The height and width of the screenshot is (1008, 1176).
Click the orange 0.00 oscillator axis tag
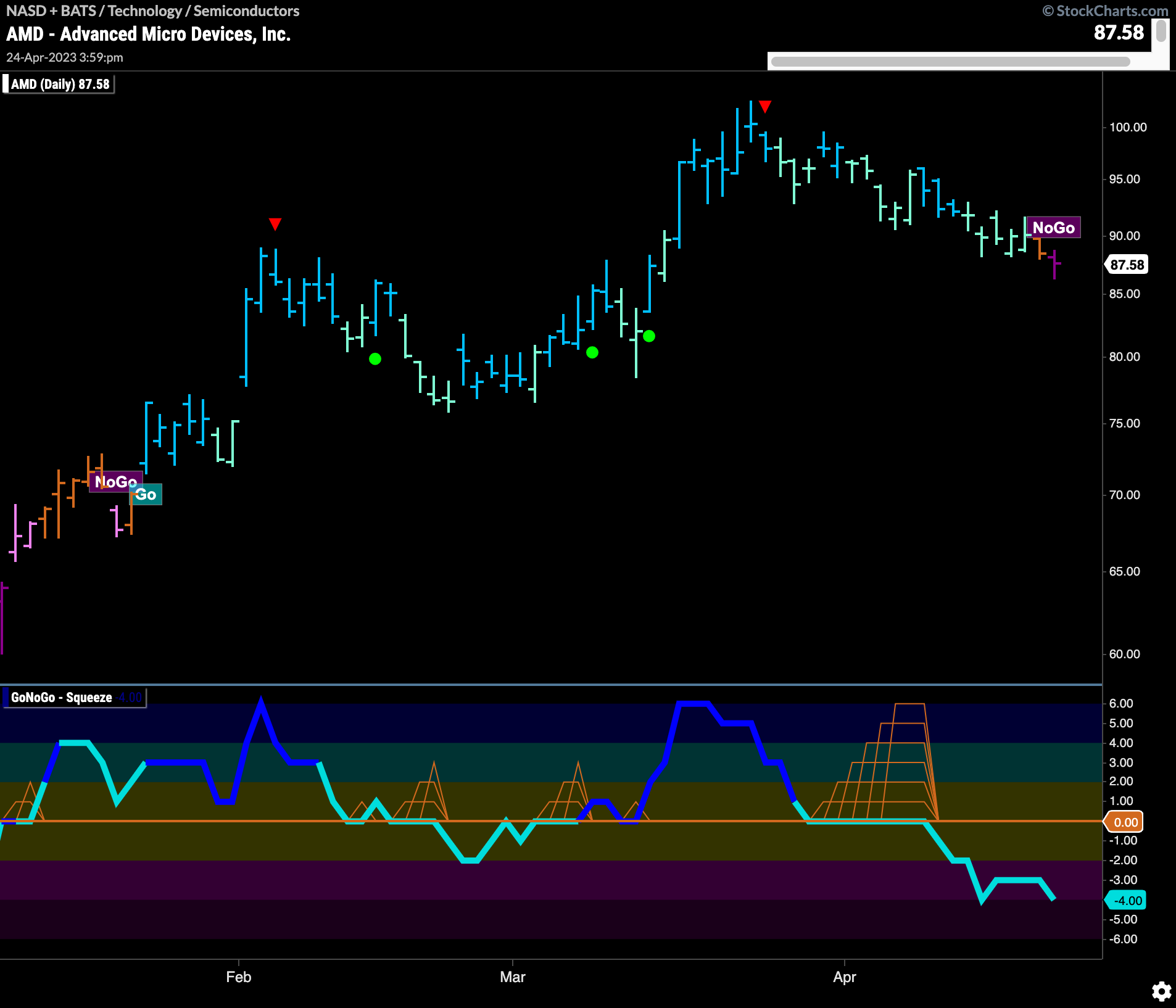coord(1125,822)
